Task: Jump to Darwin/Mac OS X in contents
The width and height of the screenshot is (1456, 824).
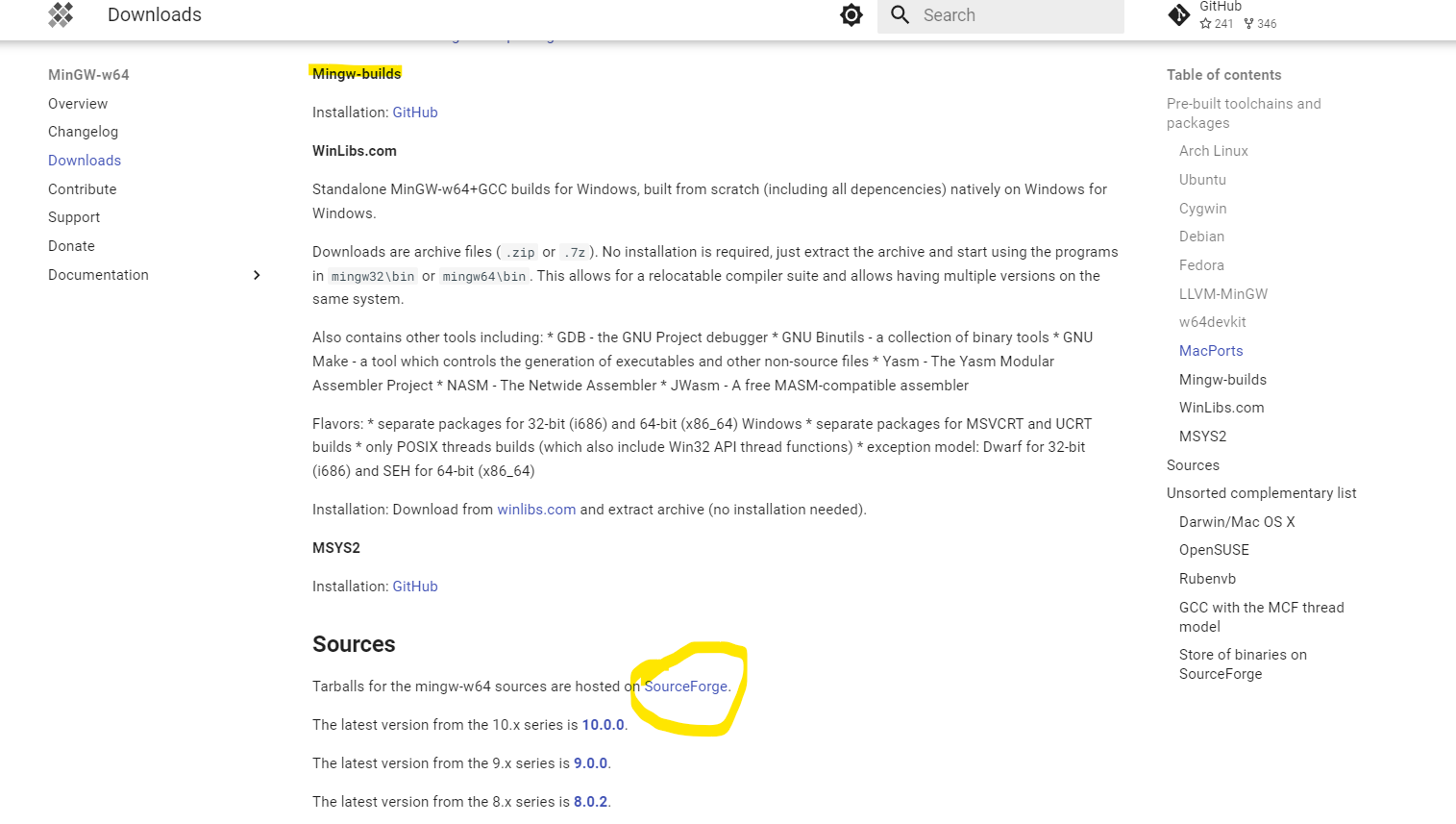Action: pyautogui.click(x=1237, y=522)
